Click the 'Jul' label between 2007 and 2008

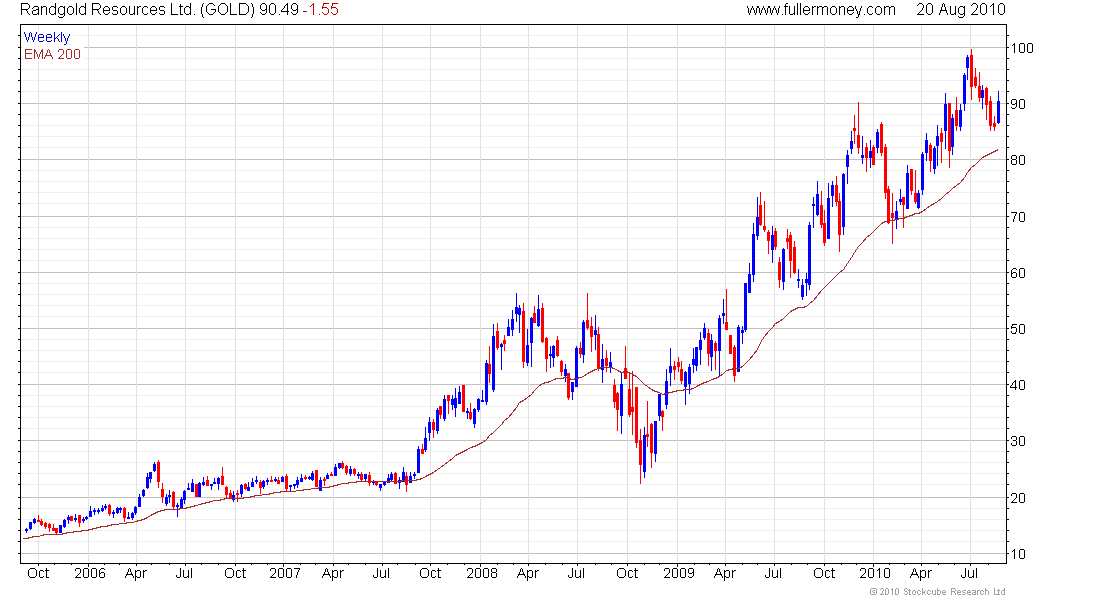click(381, 573)
